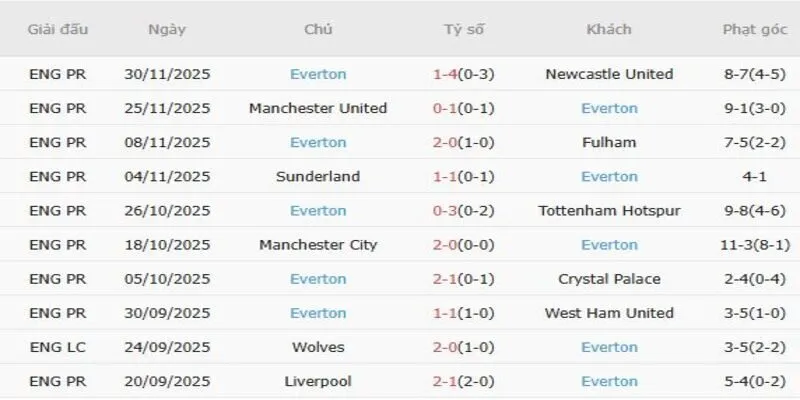Open the Manchester United team page
Image resolution: width=800 pixels, height=400 pixels.
click(x=318, y=108)
